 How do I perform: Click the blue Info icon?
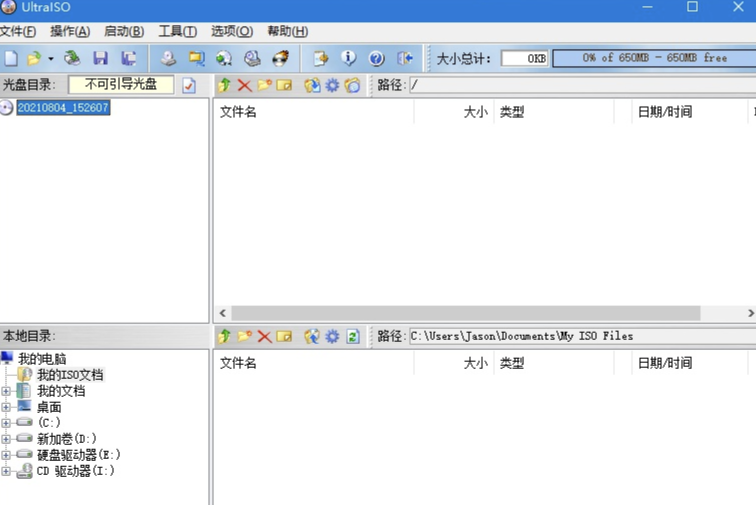click(348, 58)
